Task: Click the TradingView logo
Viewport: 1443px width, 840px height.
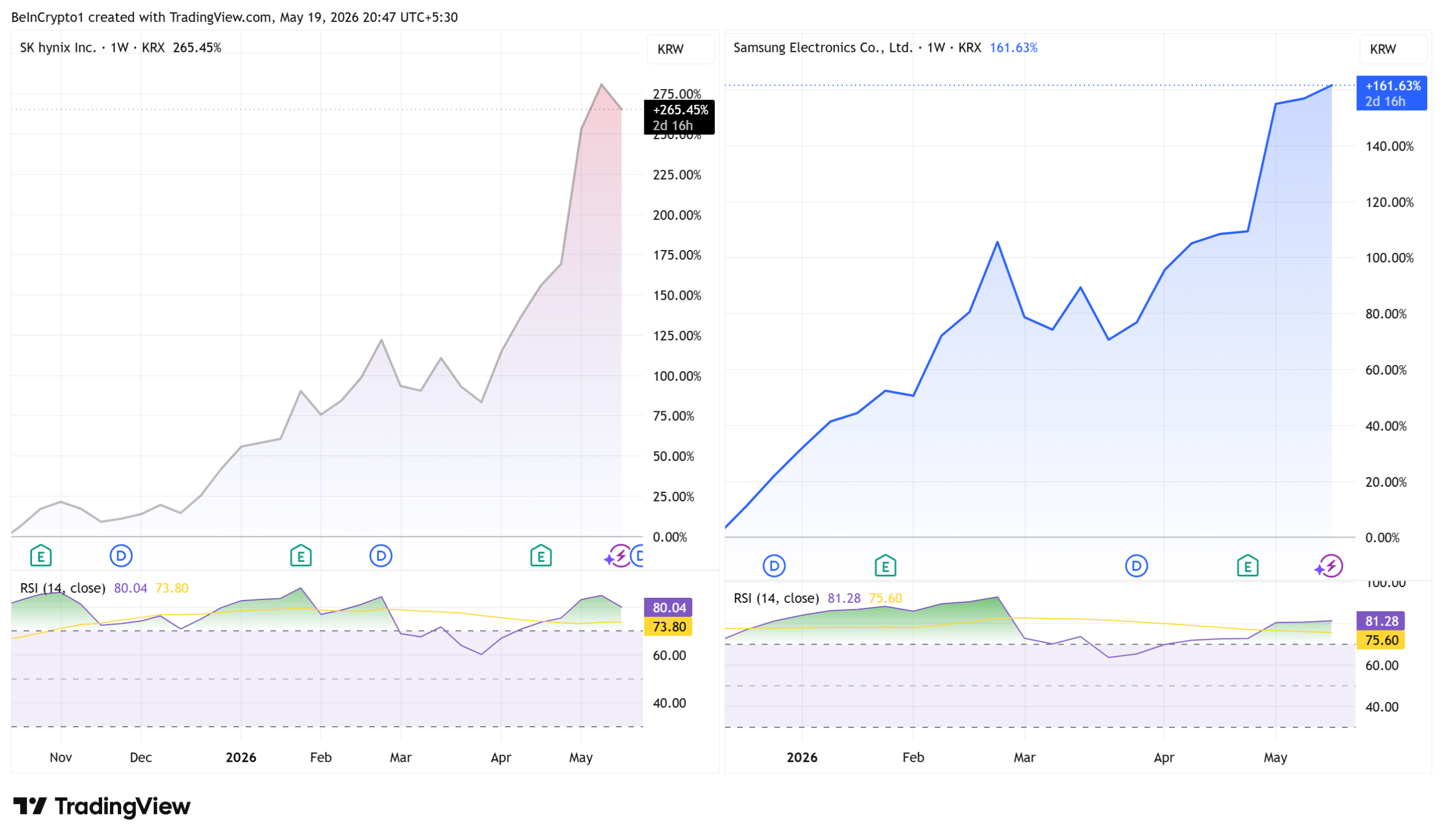Action: (x=102, y=806)
